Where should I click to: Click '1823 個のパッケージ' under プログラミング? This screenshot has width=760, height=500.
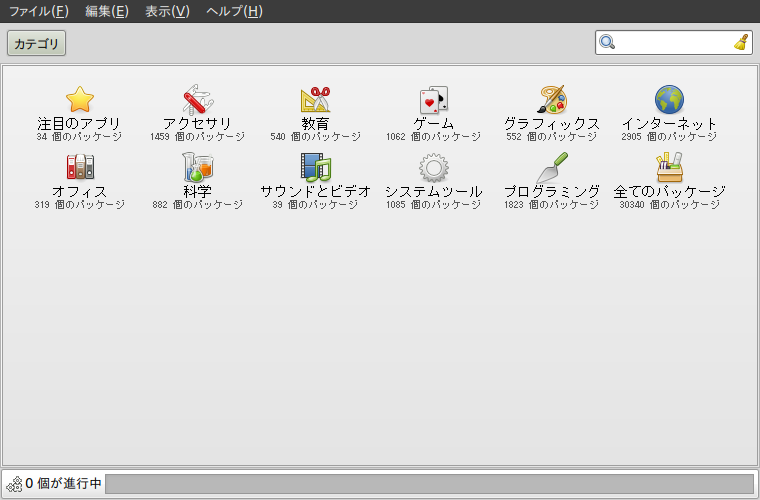552,205
